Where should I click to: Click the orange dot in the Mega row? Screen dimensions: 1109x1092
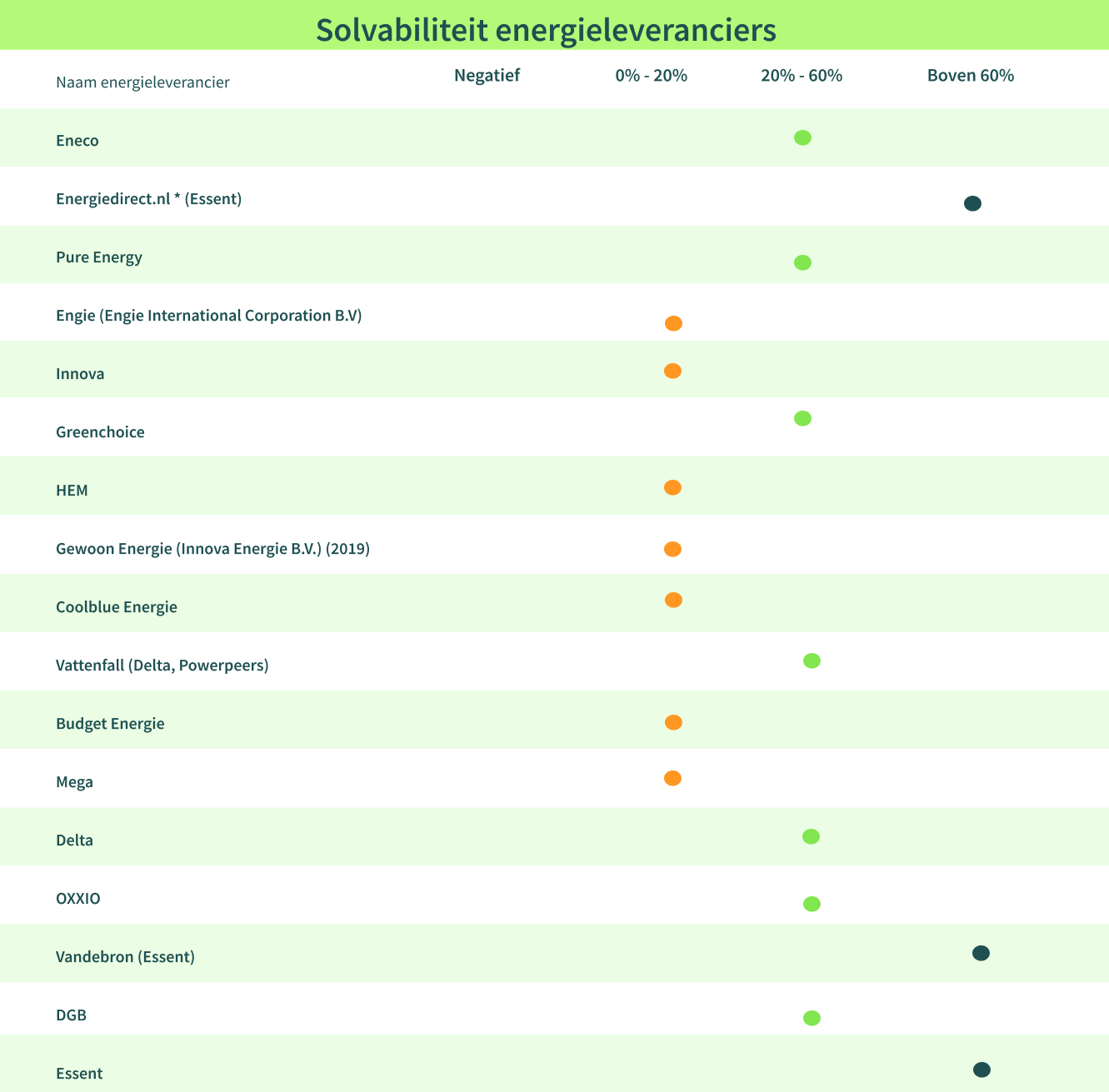(x=672, y=779)
